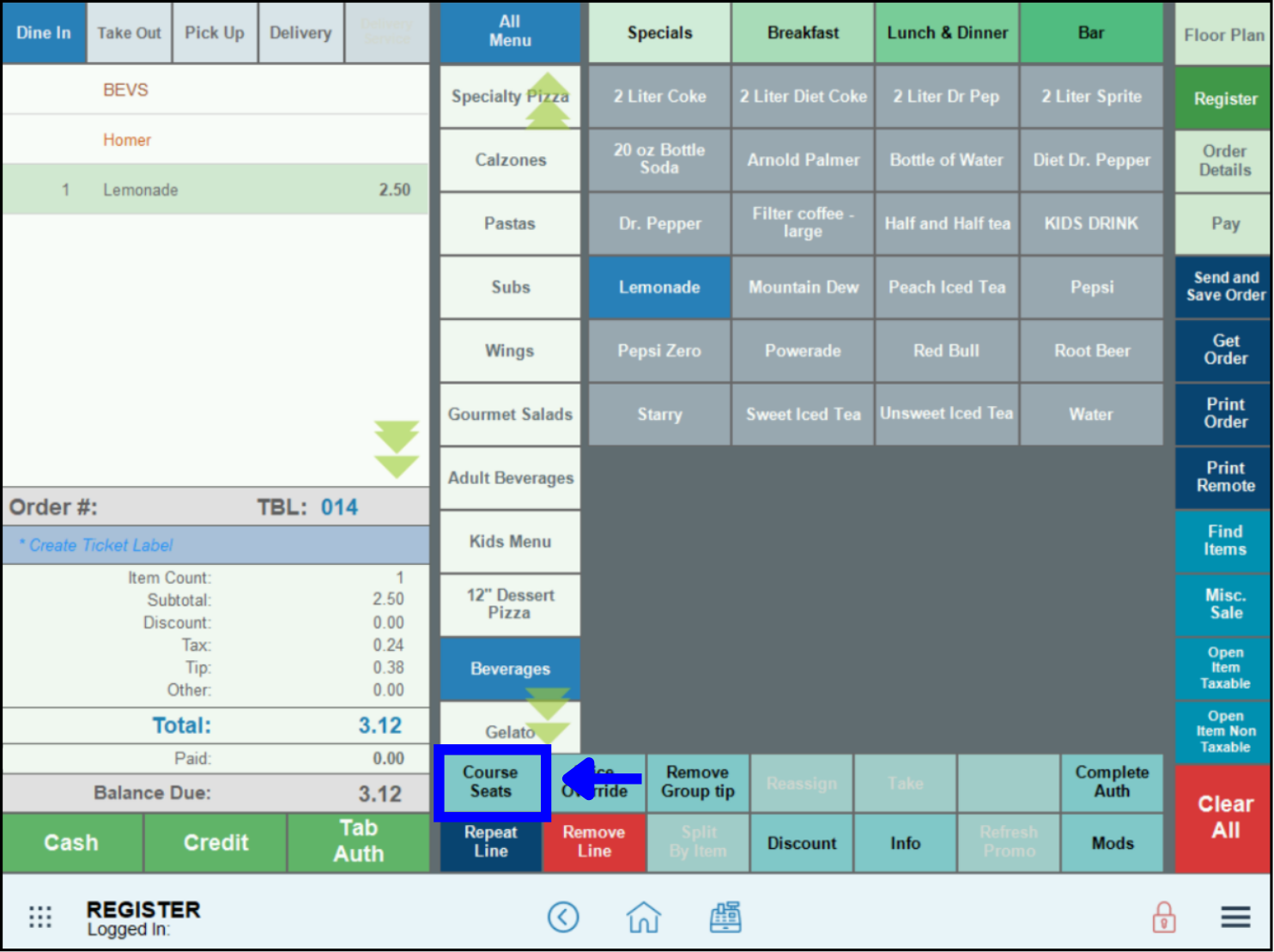Image resolution: width=1274 pixels, height=952 pixels.
Task: Click the green down arrow under Lemonade item
Action: click(397, 448)
